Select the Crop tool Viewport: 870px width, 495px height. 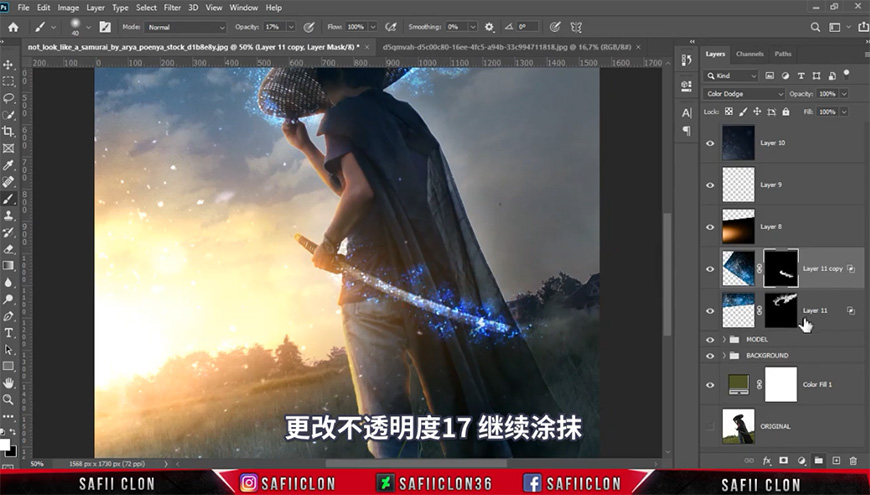click(x=8, y=132)
